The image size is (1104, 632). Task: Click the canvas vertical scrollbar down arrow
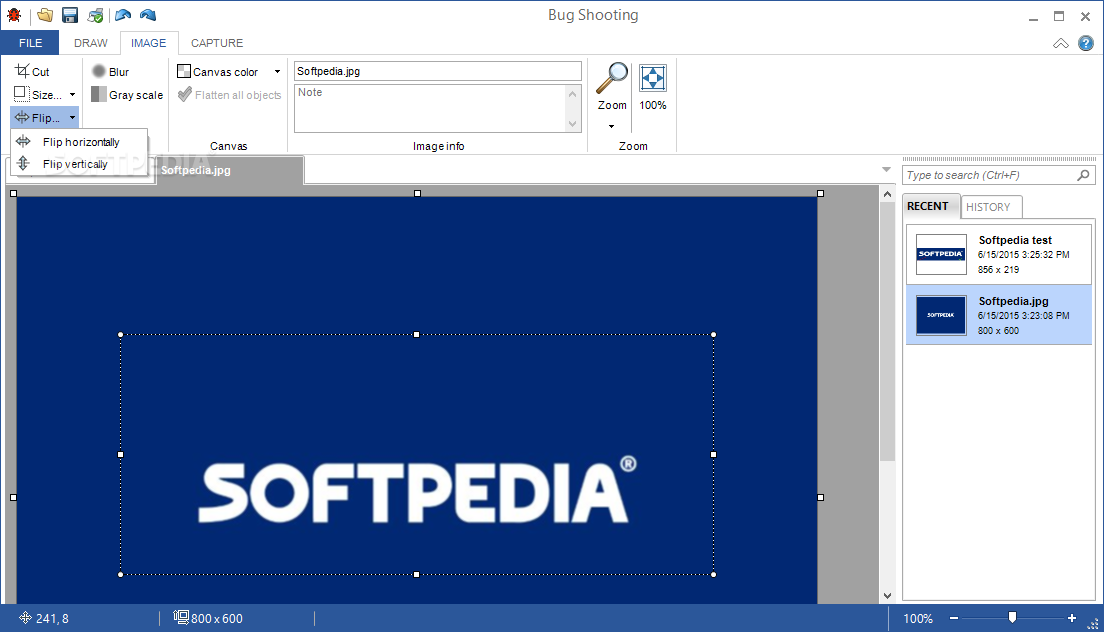pos(887,595)
